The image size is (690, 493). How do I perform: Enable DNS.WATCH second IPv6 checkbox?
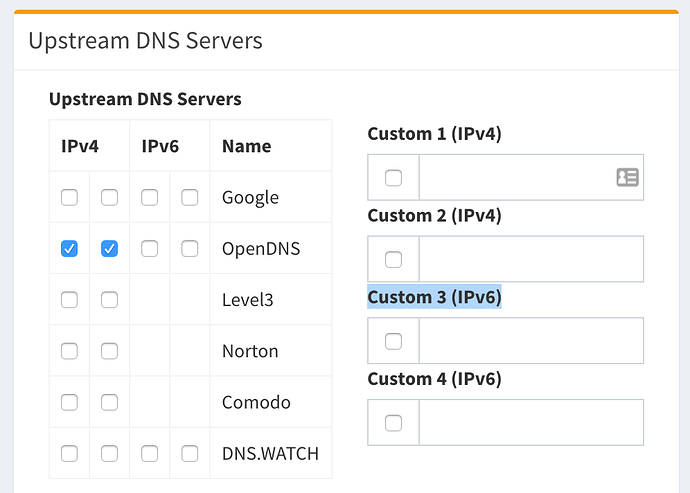pos(190,453)
